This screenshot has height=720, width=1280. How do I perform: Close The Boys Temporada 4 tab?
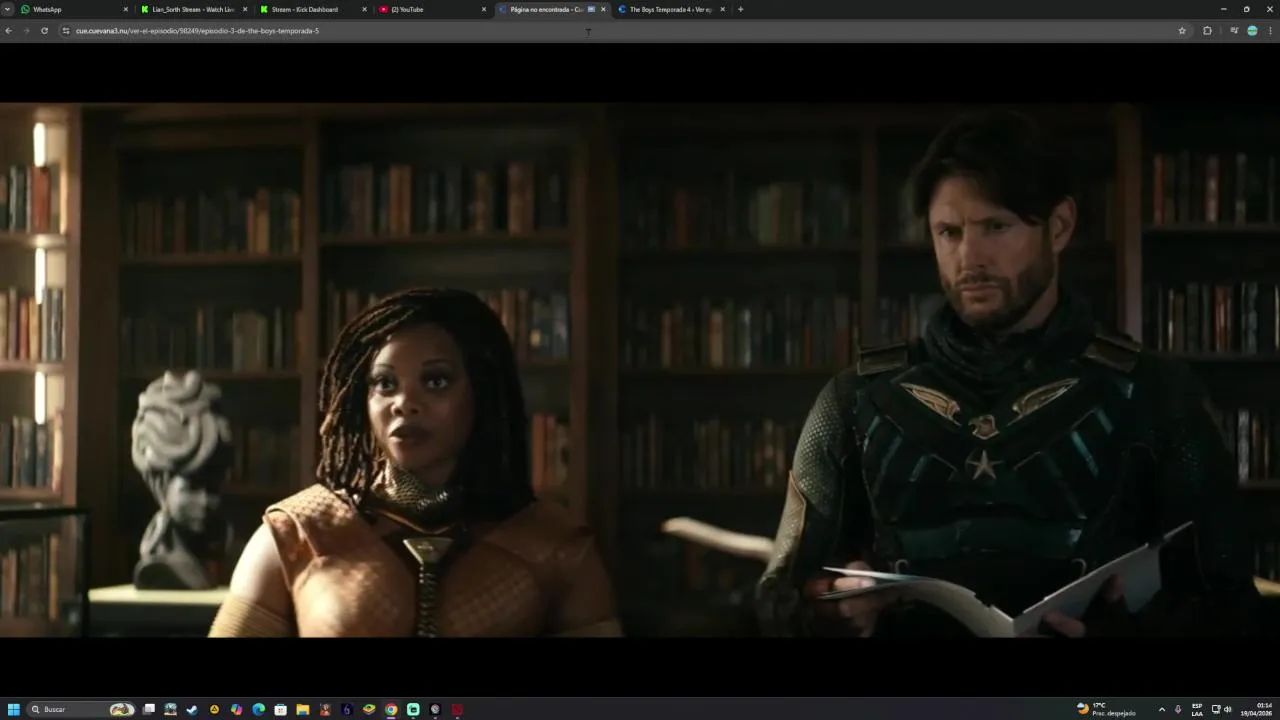[x=722, y=9]
